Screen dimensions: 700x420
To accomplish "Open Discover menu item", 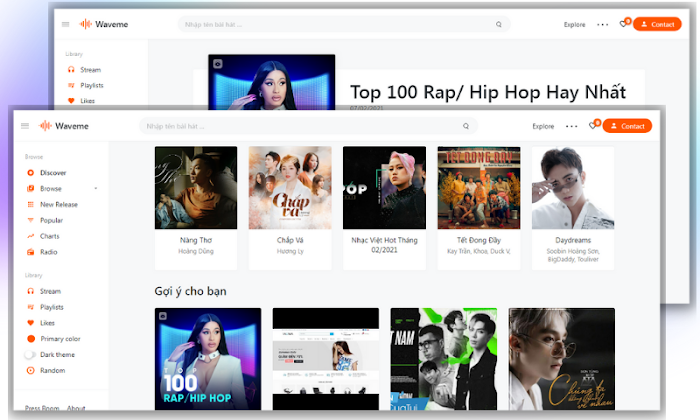I will (53, 173).
